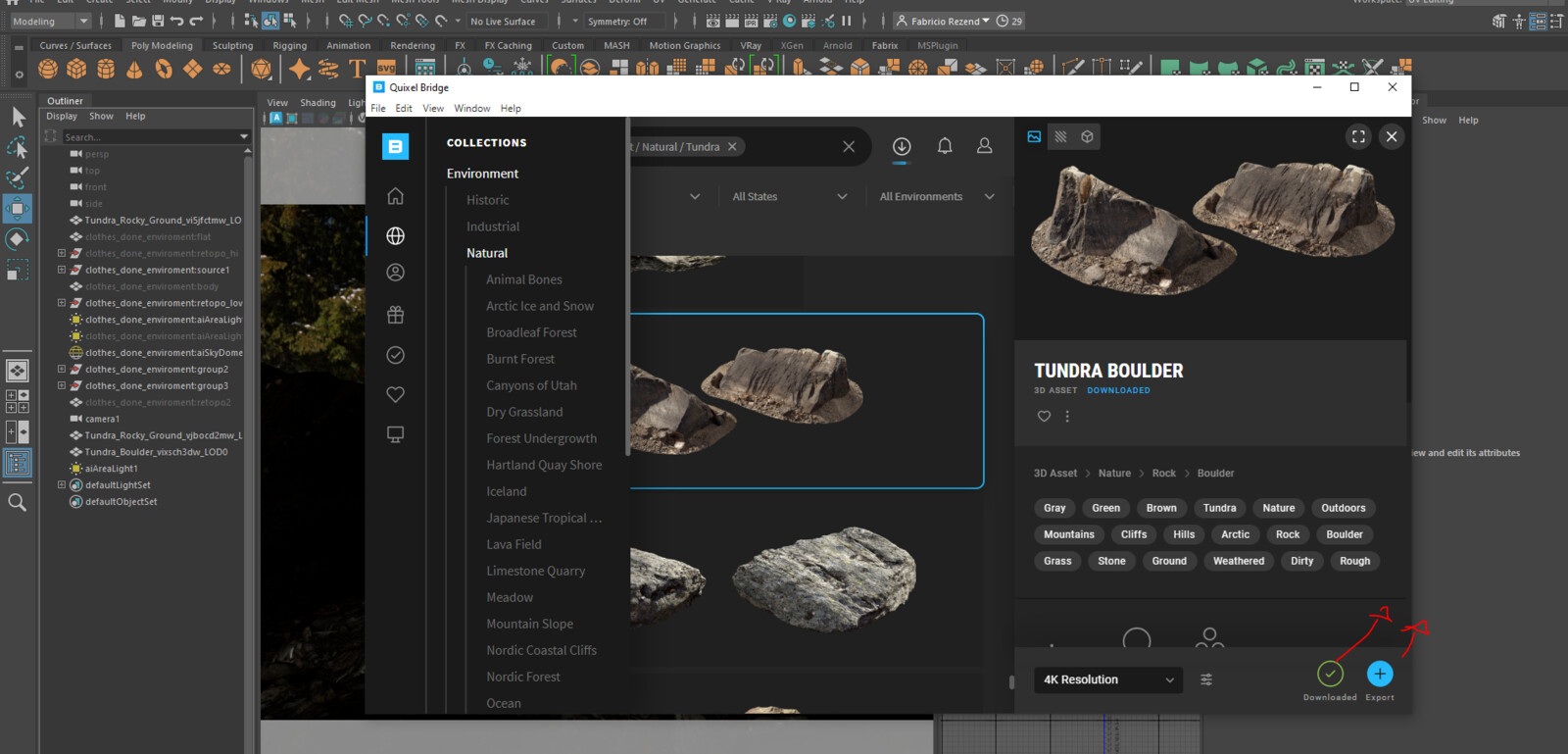This screenshot has width=1568, height=754.
Task: Switch to Arnold shelf tab
Action: click(x=837, y=45)
